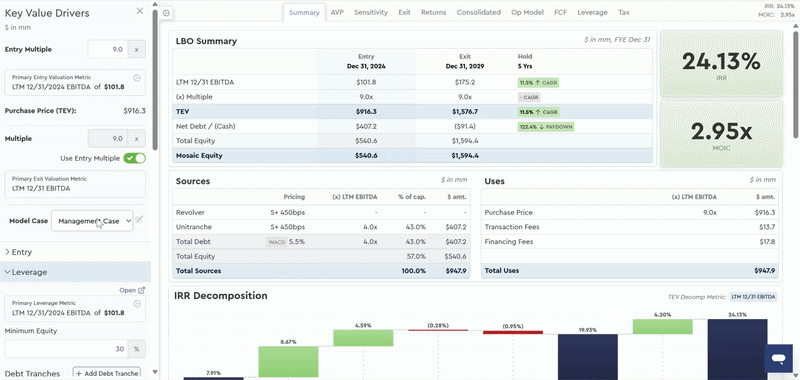800x380 pixels.
Task: Open the Consolidated tab
Action: (479, 12)
